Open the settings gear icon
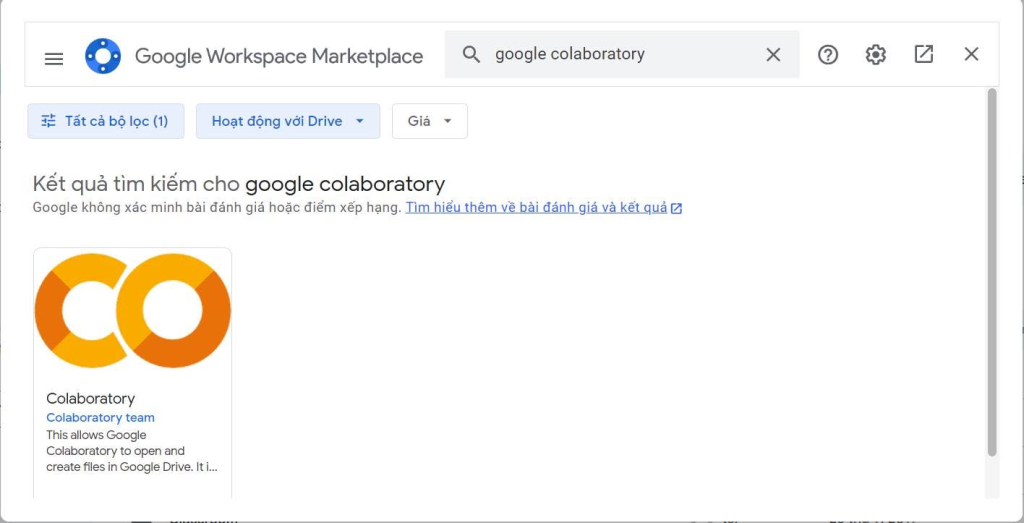Viewport: 1024px width, 523px height. pyautogui.click(x=876, y=55)
